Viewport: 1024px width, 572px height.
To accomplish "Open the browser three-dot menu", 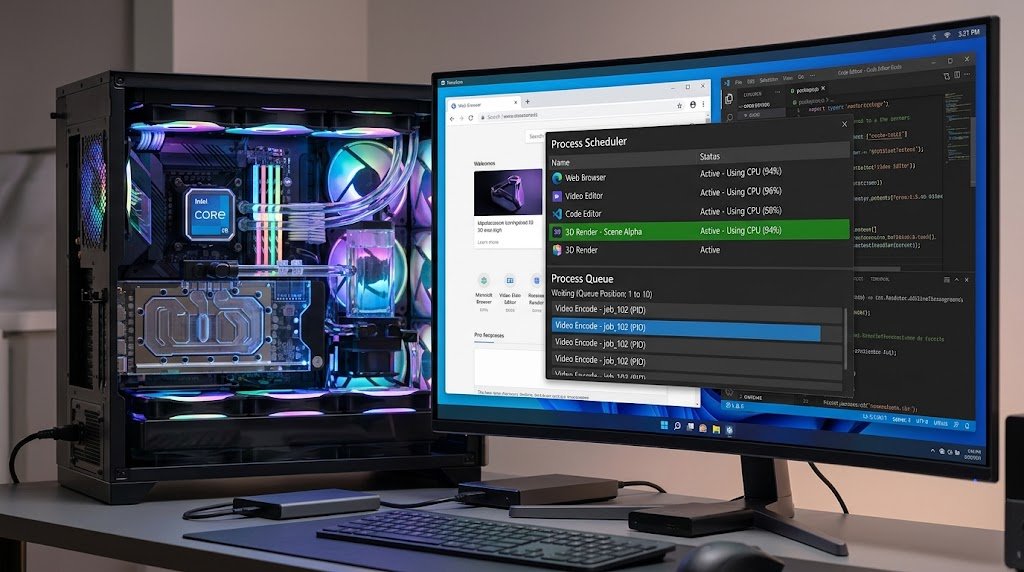I will pyautogui.click(x=703, y=104).
